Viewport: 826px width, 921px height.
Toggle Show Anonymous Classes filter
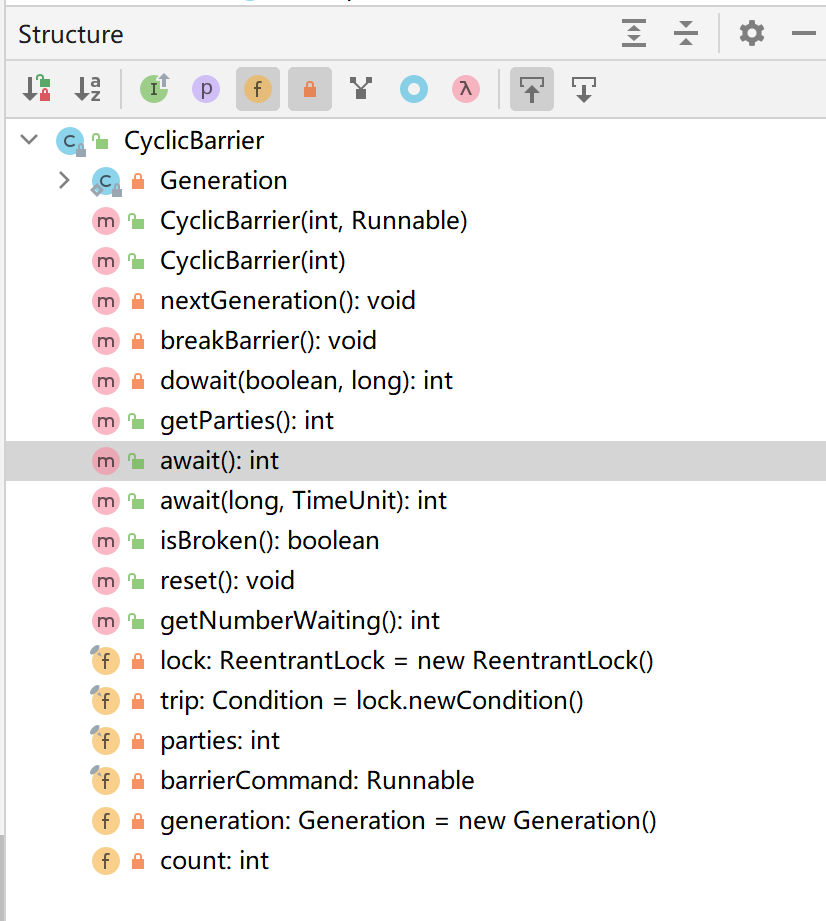click(x=414, y=89)
